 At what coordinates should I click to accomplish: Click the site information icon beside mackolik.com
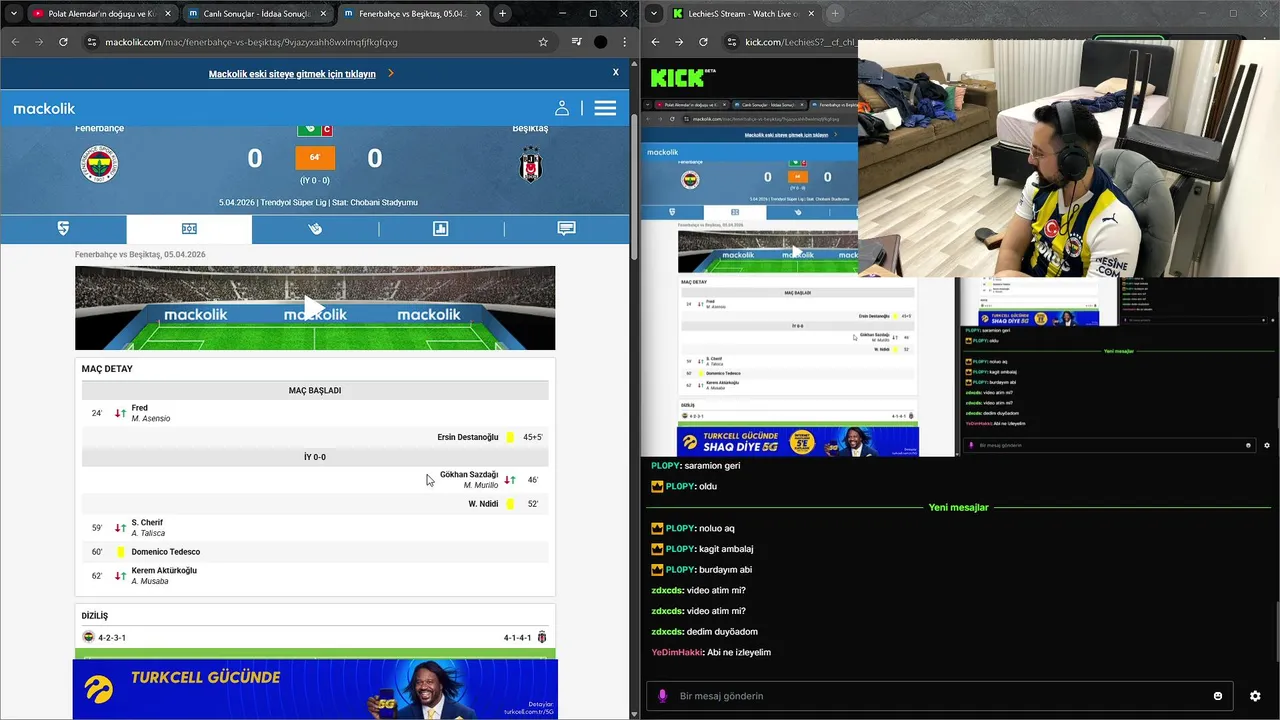pyautogui.click(x=92, y=42)
